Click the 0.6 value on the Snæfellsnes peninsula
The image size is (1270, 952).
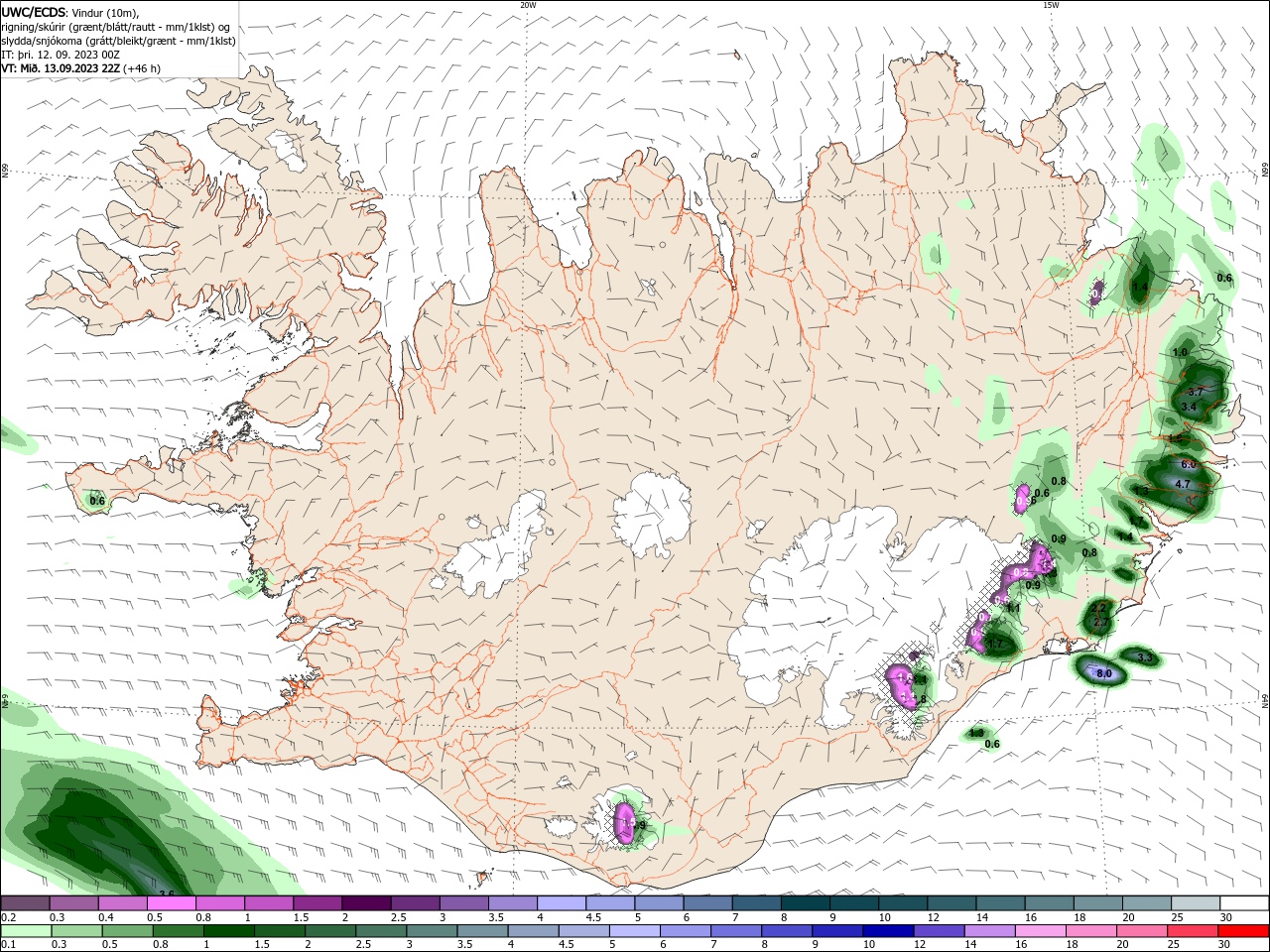tap(97, 502)
